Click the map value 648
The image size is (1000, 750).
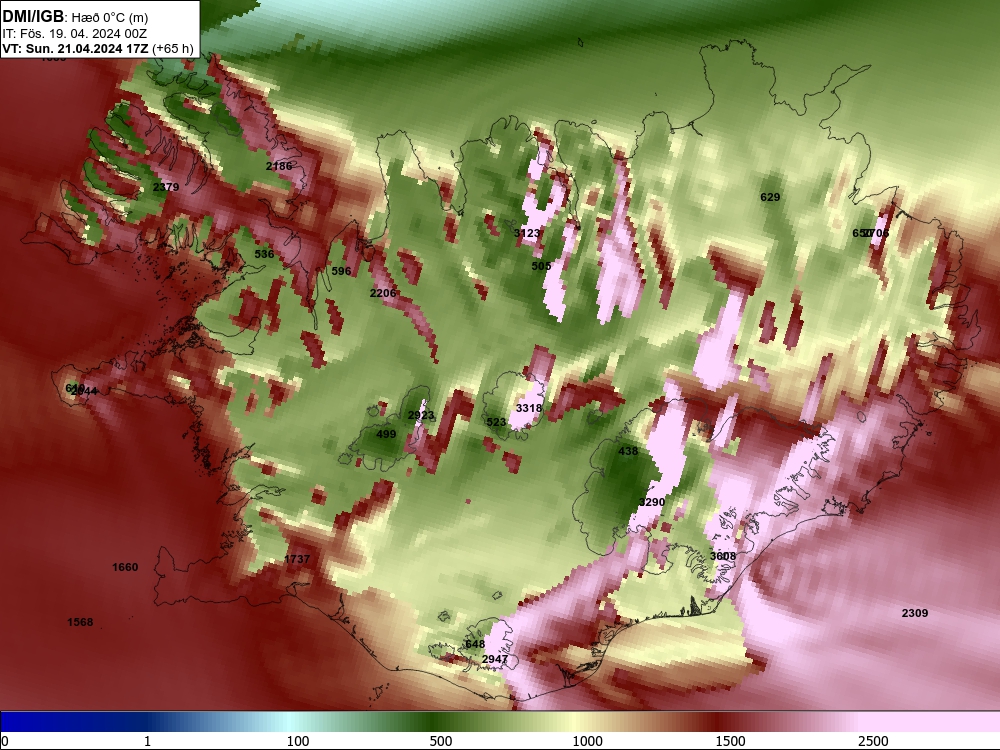[475, 644]
